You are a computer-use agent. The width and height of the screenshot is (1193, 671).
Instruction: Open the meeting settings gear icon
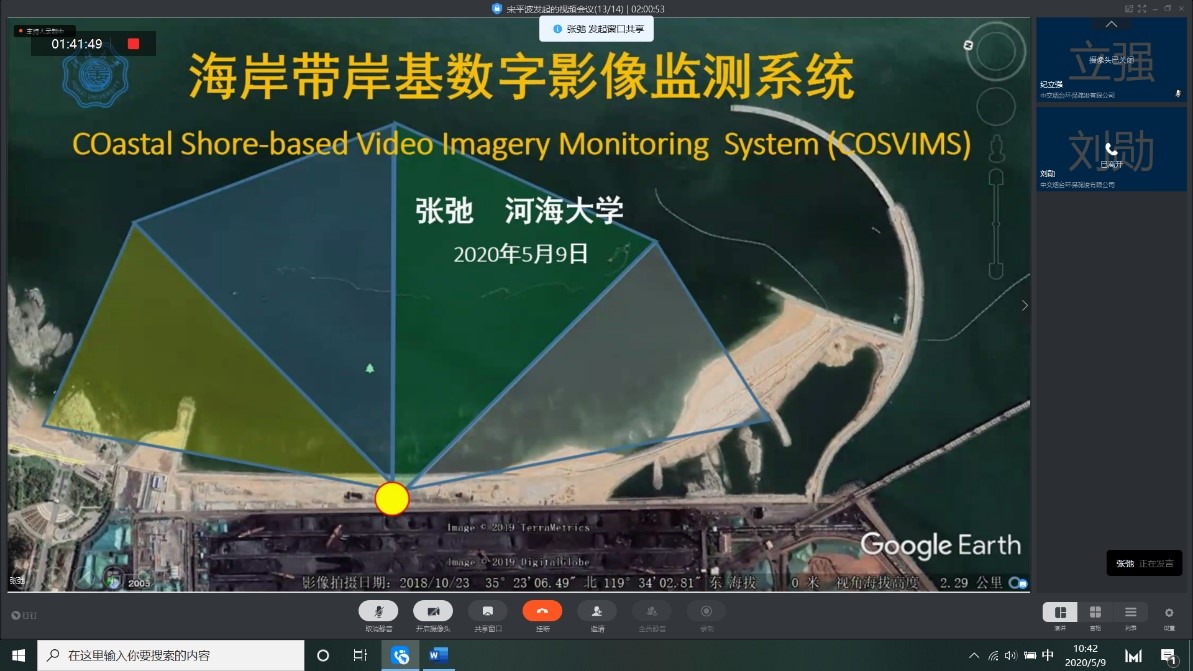(1169, 612)
